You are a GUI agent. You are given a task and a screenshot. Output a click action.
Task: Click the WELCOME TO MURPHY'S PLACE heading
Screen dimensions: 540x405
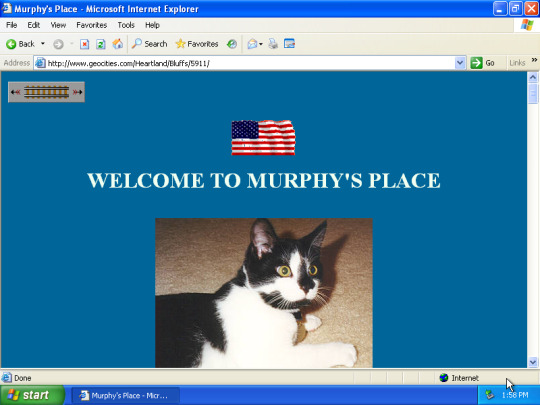pyautogui.click(x=264, y=180)
